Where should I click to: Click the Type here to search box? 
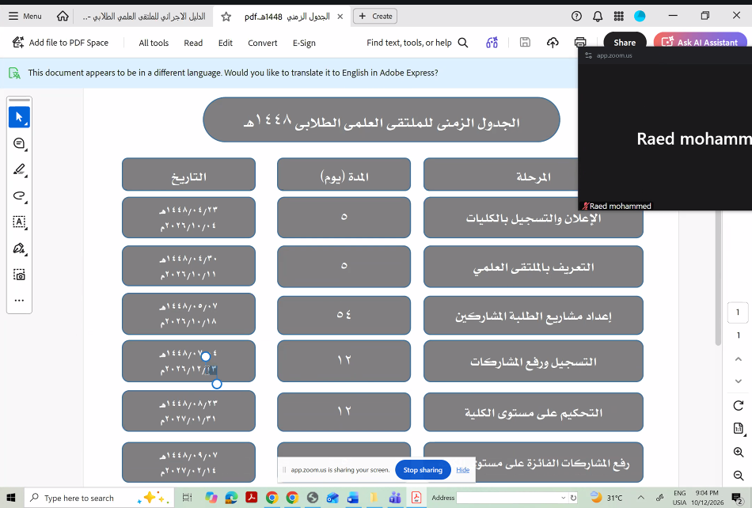(97, 498)
